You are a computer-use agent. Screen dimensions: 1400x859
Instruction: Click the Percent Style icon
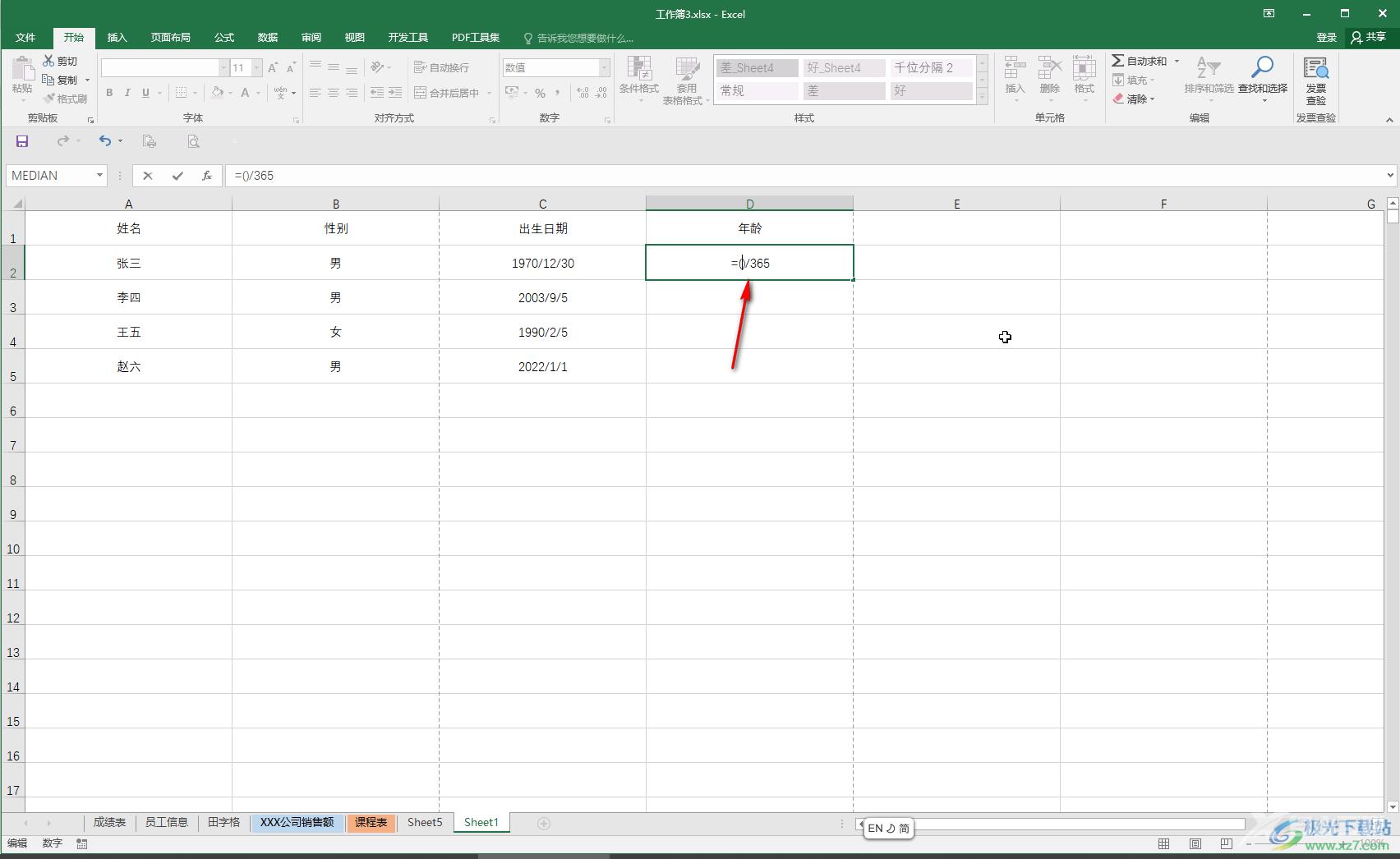point(540,93)
